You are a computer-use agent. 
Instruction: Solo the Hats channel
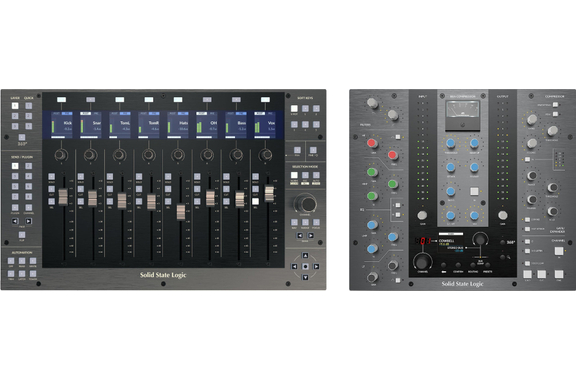pyautogui.click(x=168, y=177)
